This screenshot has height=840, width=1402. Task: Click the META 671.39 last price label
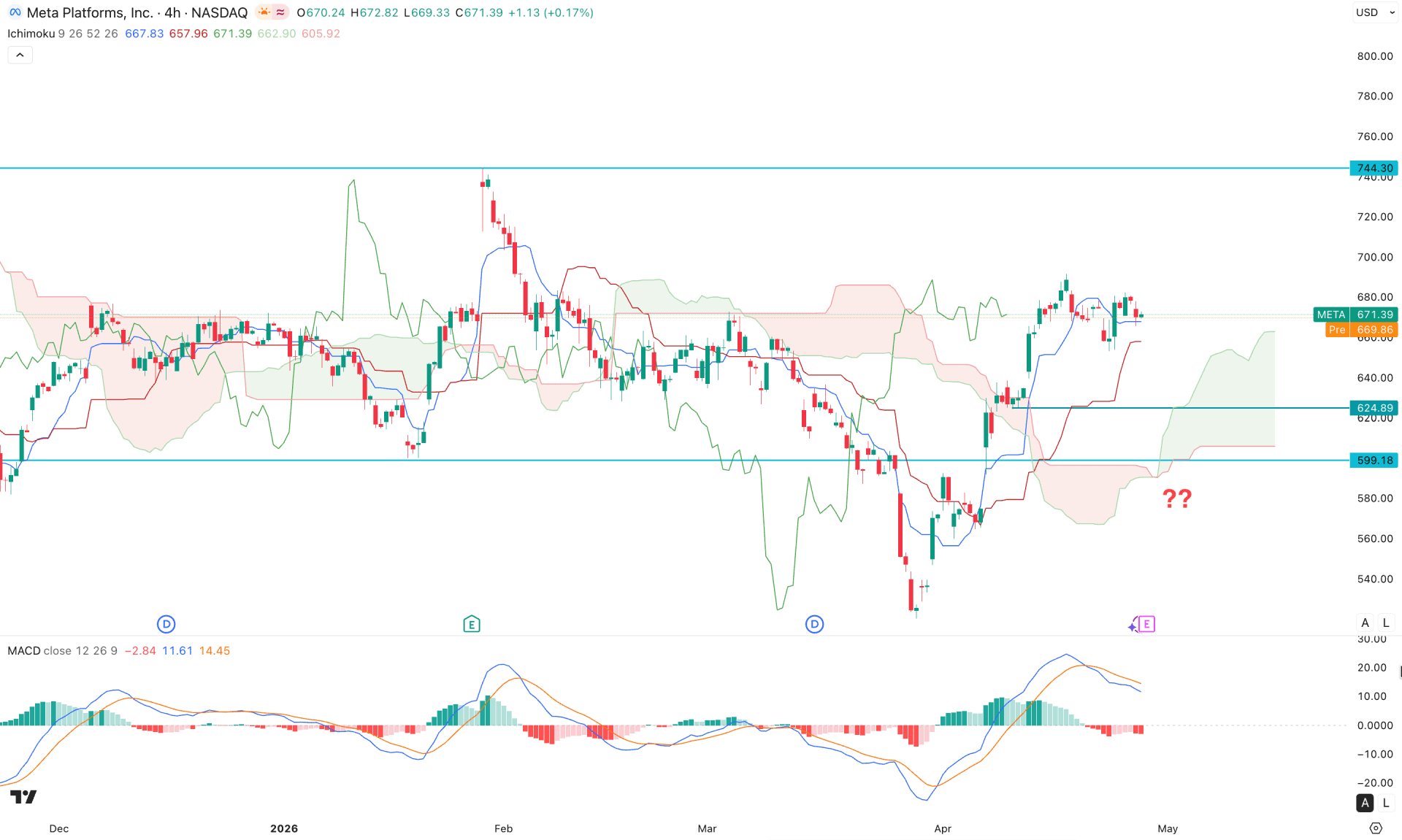(x=1355, y=315)
